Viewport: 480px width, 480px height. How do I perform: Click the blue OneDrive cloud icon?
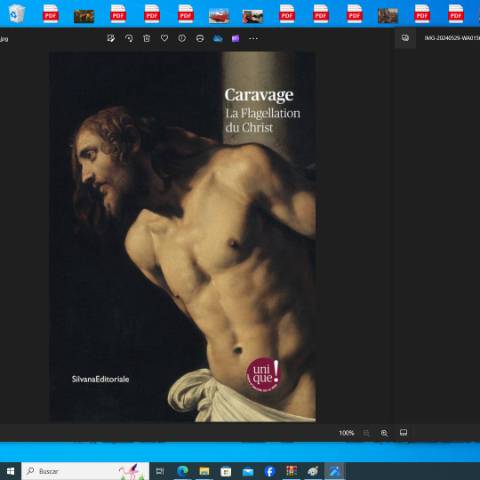pos(218,38)
